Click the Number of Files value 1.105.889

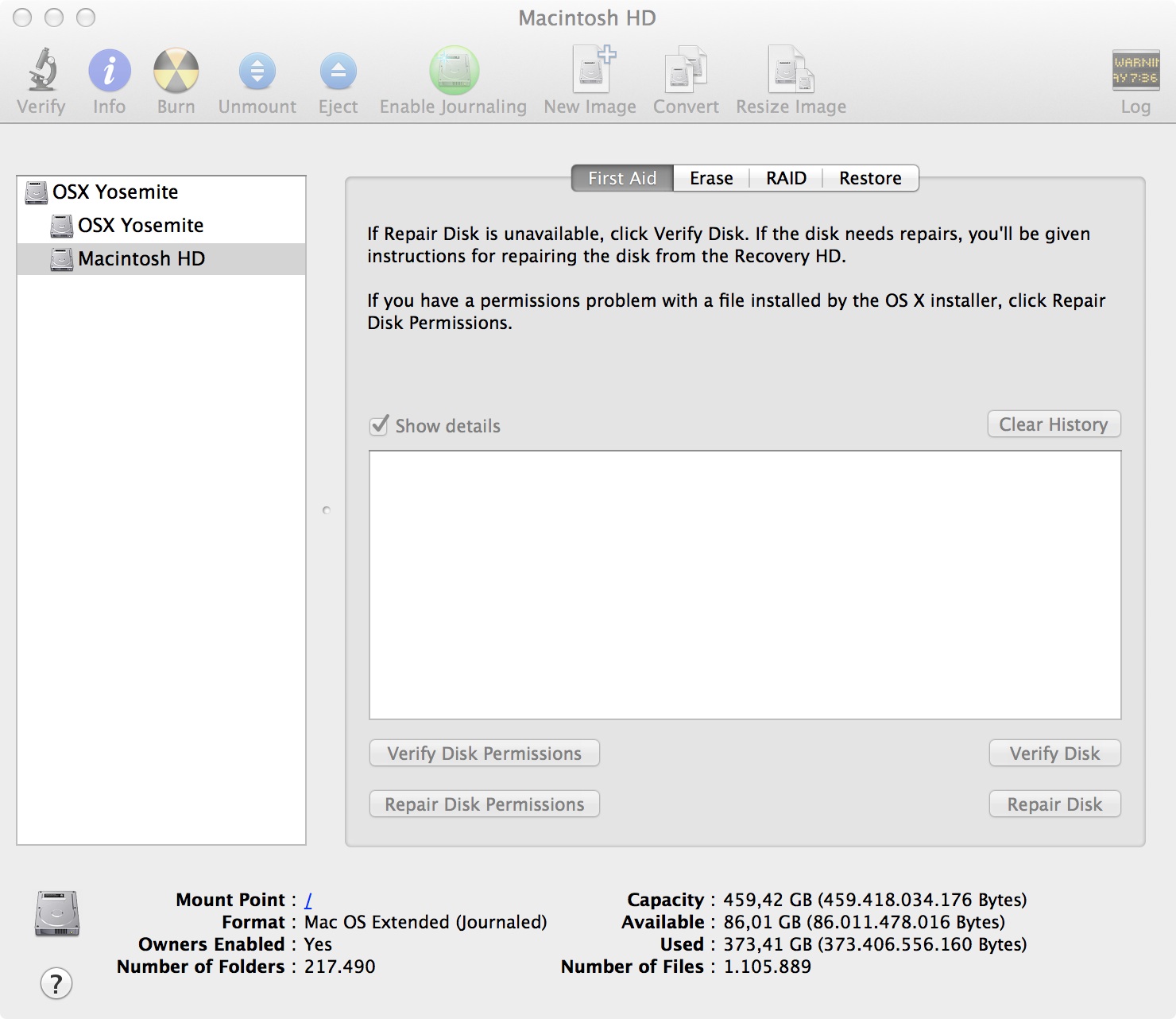pos(767,967)
